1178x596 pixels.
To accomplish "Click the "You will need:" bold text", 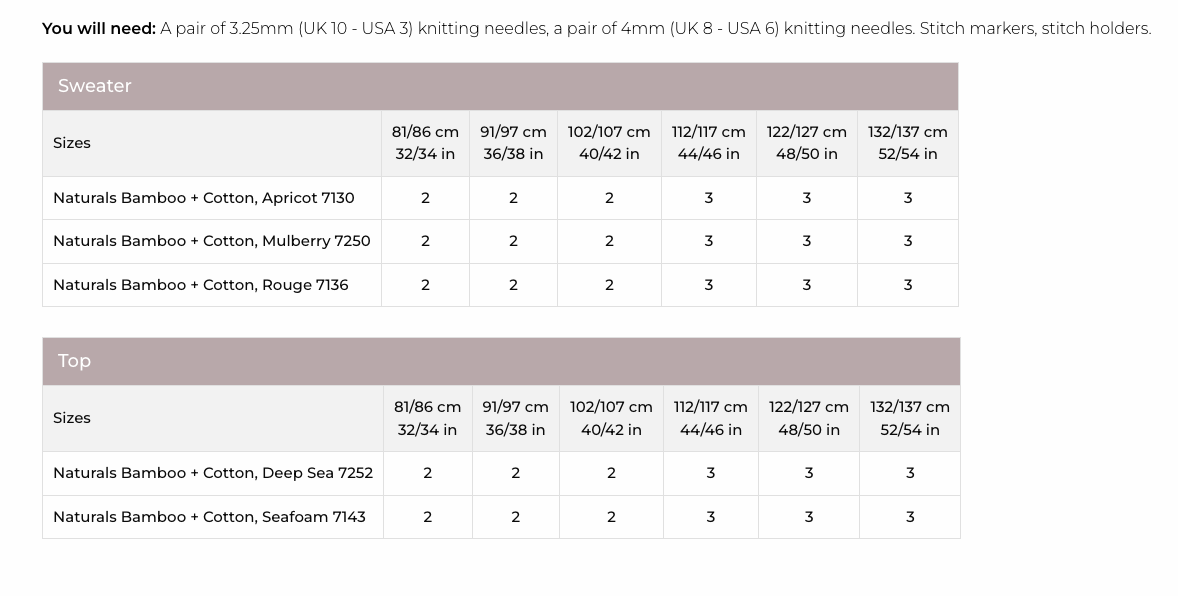I will coord(99,28).
